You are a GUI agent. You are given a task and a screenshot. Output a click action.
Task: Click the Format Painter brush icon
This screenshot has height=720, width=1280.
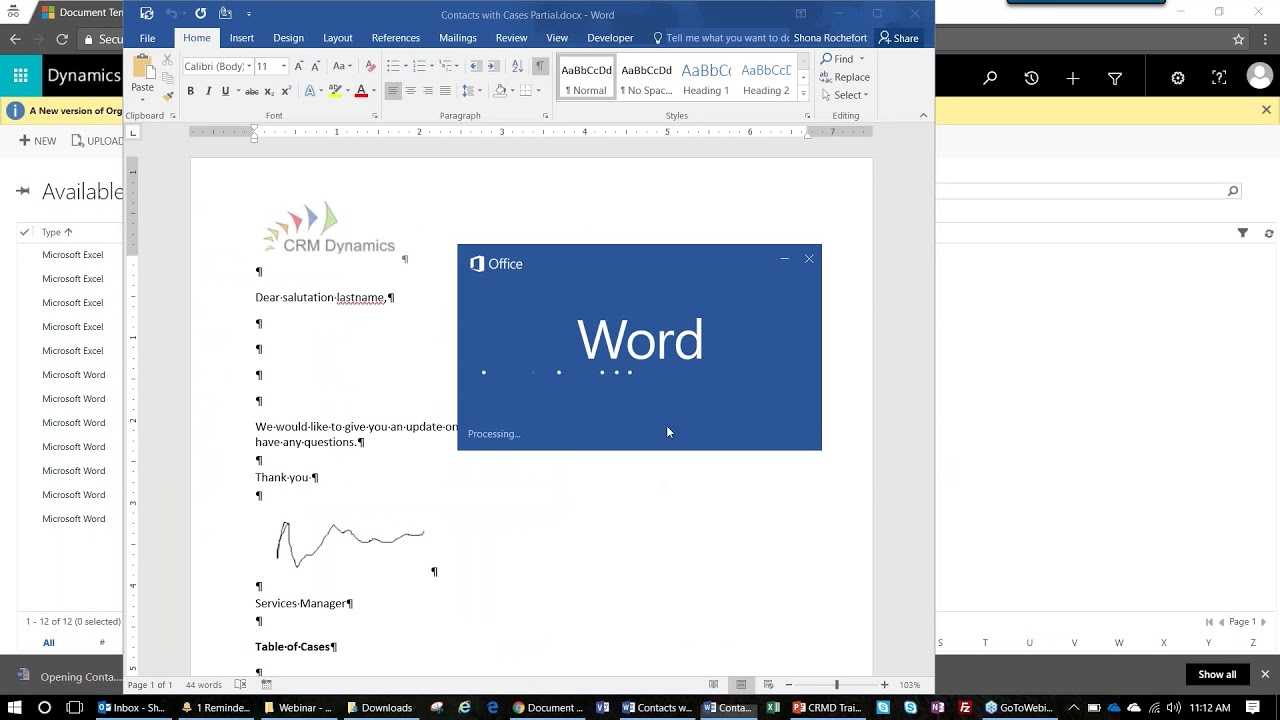pyautogui.click(x=167, y=96)
